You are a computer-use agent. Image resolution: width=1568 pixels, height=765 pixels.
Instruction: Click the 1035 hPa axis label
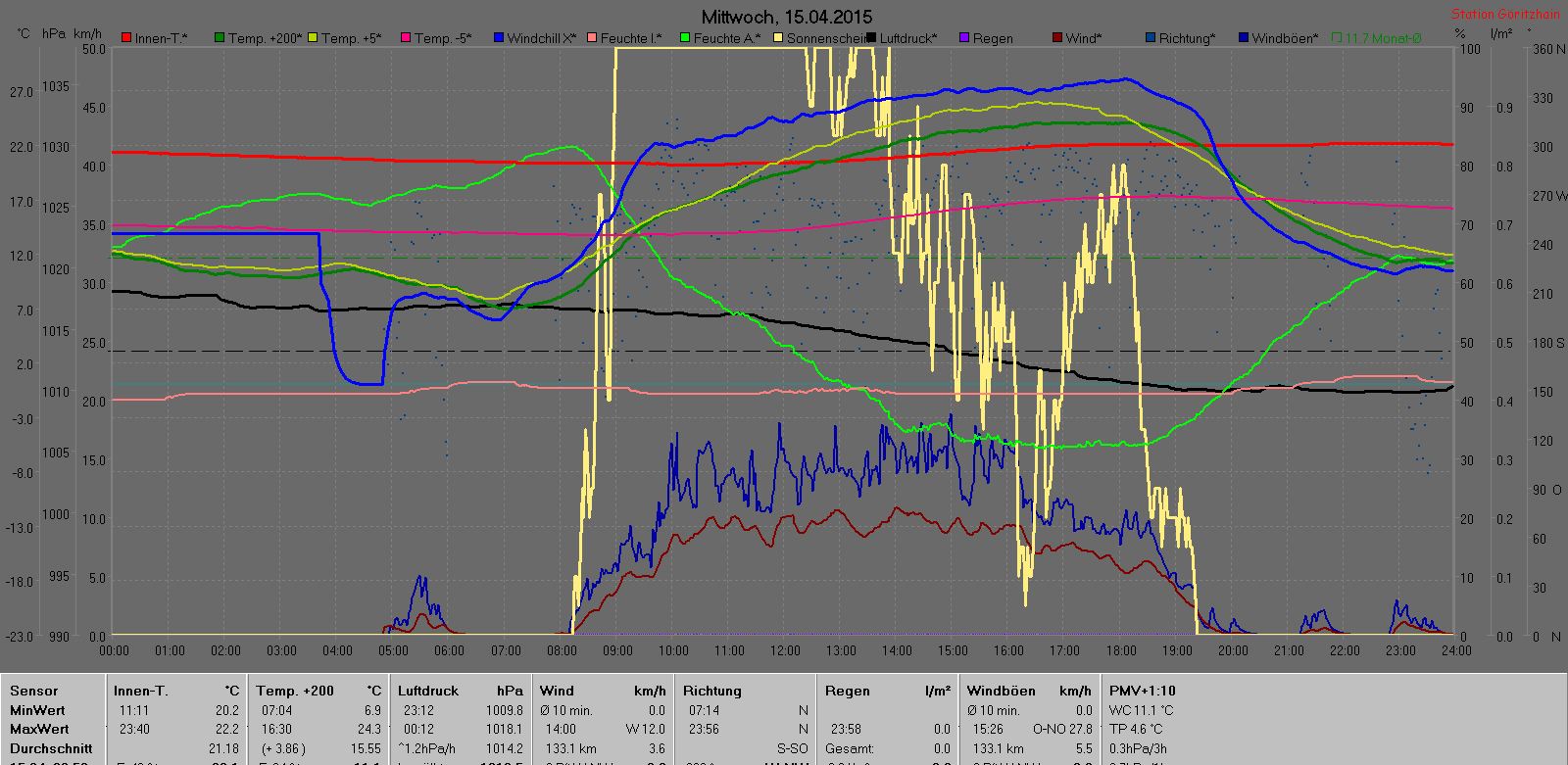point(55,86)
